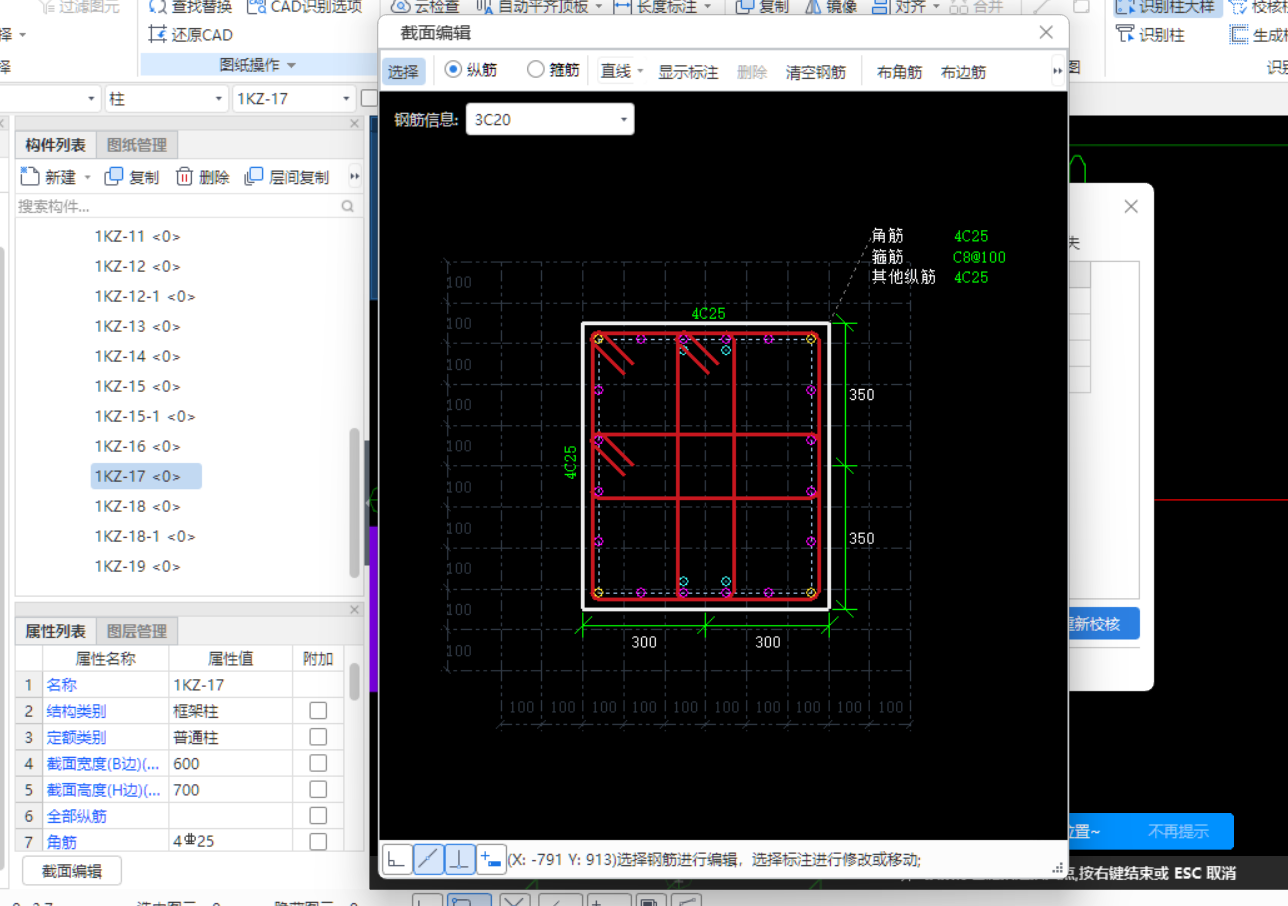The height and width of the screenshot is (906, 1288).
Task: Expand the component list toolbar overflow
Action: point(354,177)
